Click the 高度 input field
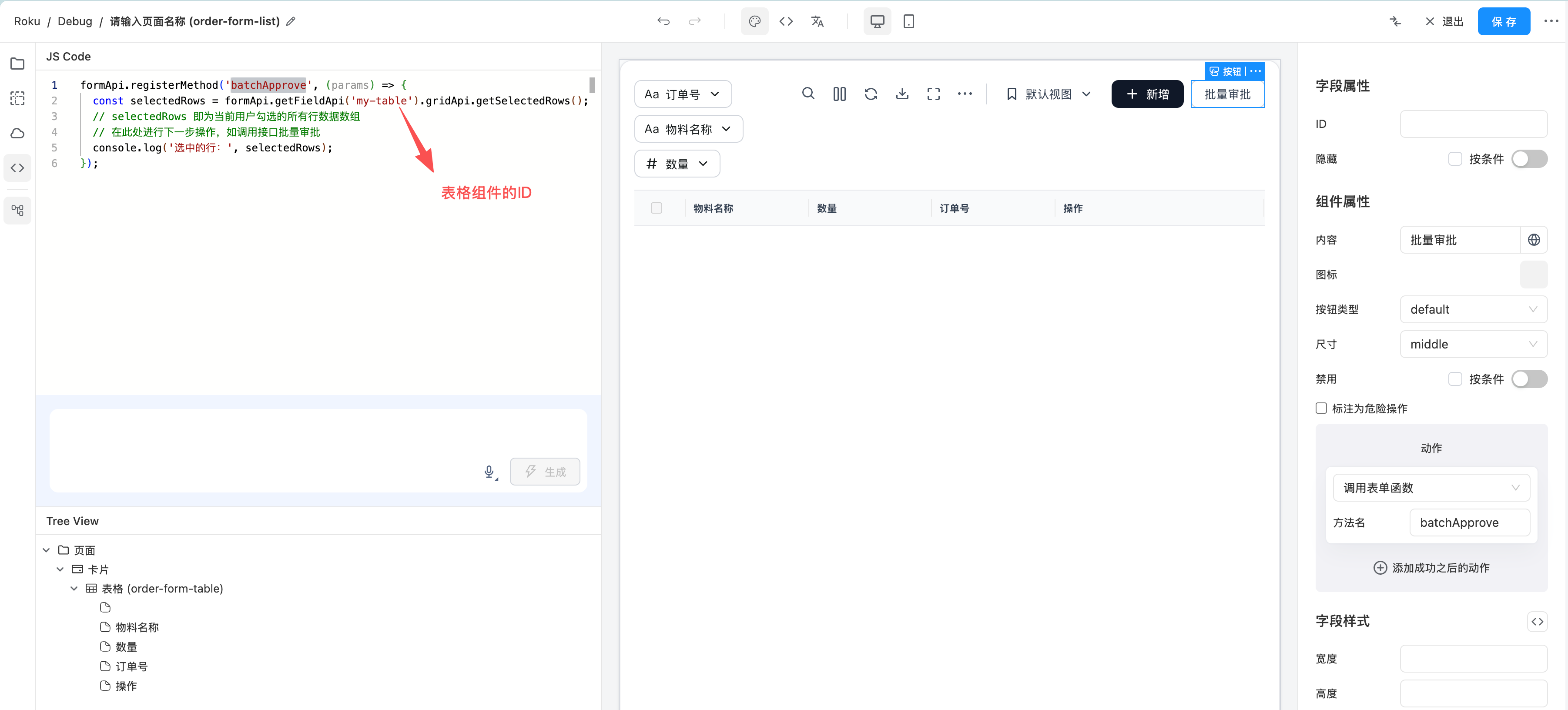This screenshot has width=1568, height=710. tap(1474, 693)
